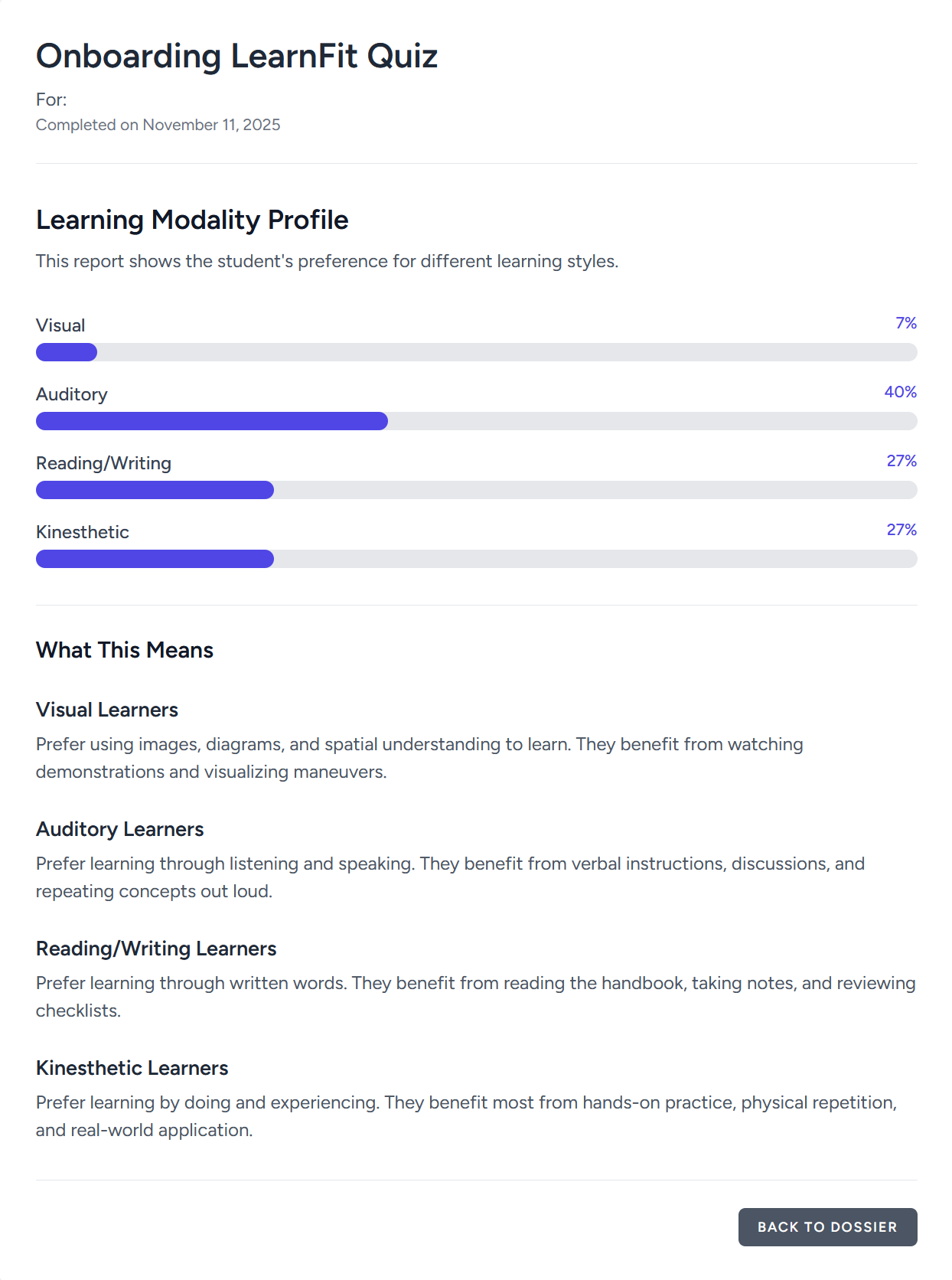Click the Kinesthetic progress bar
Image resolution: width=952 pixels, height=1280 pixels.
pyautogui.click(x=474, y=559)
